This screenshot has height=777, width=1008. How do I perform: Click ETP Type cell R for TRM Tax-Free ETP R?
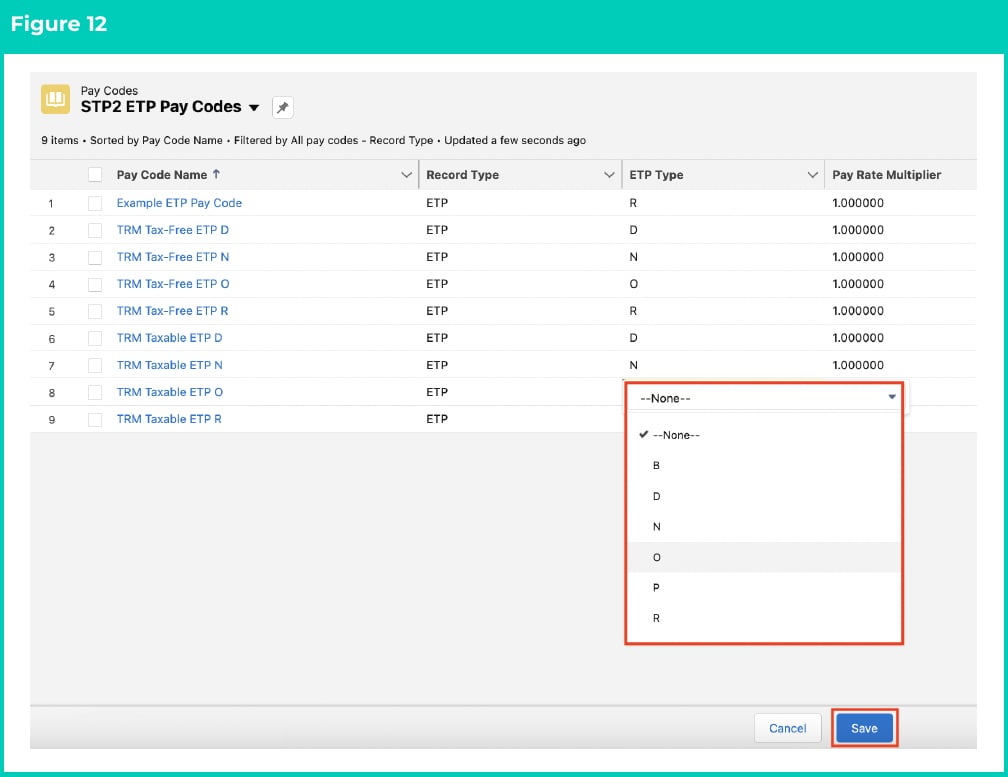click(x=633, y=311)
